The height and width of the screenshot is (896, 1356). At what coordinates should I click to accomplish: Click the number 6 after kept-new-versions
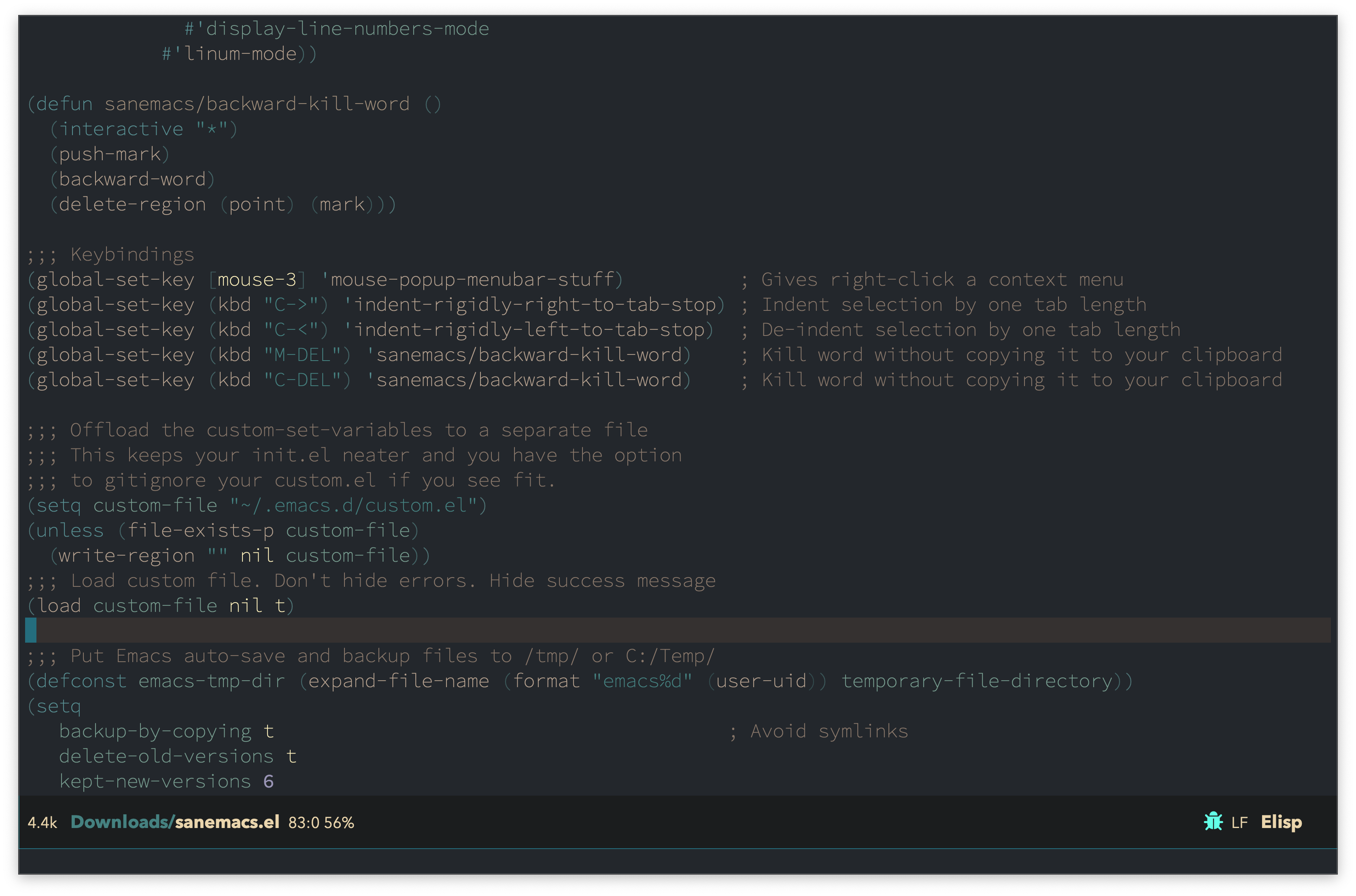(269, 781)
